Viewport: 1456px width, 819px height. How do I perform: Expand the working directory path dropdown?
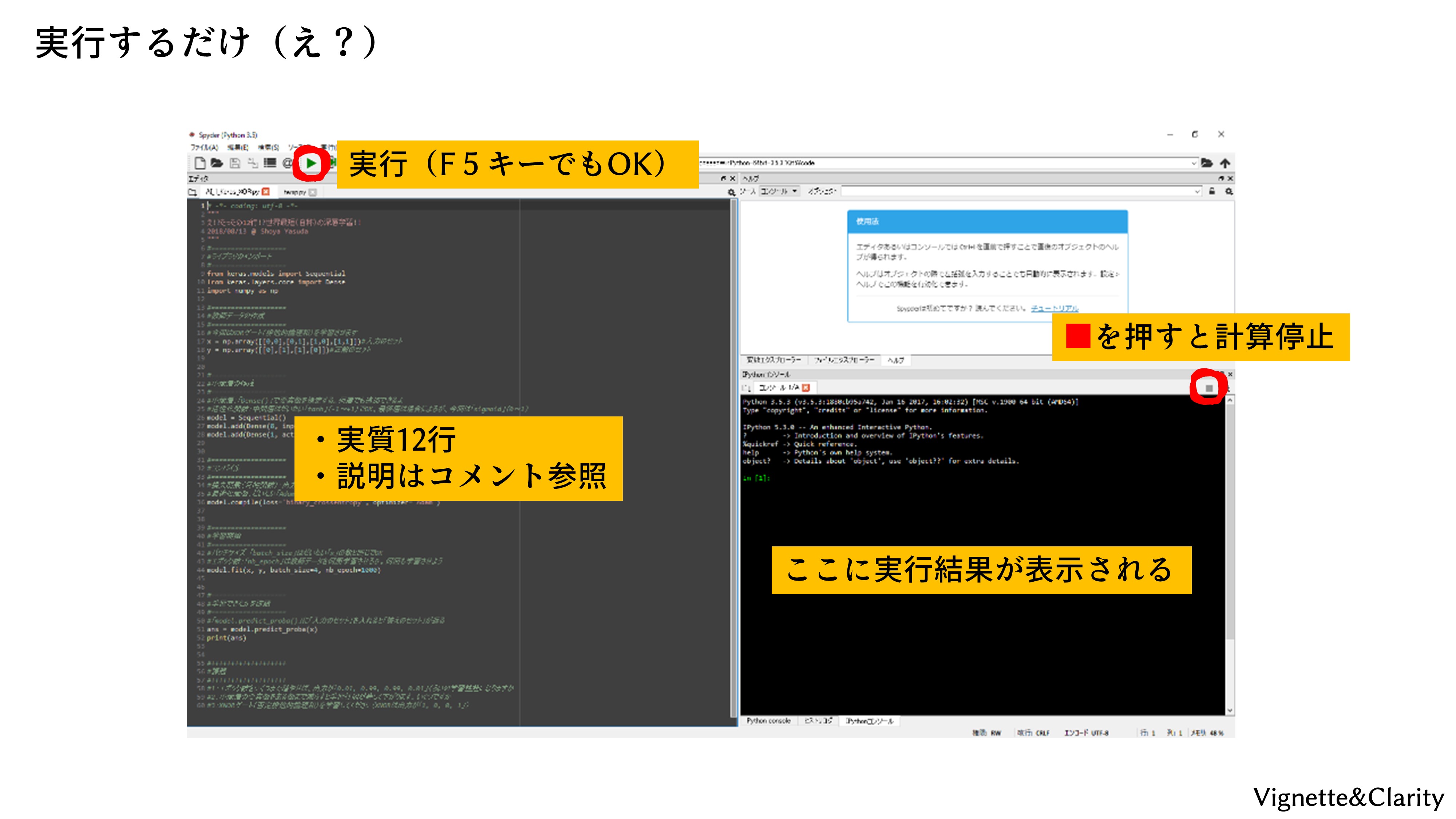[1194, 163]
